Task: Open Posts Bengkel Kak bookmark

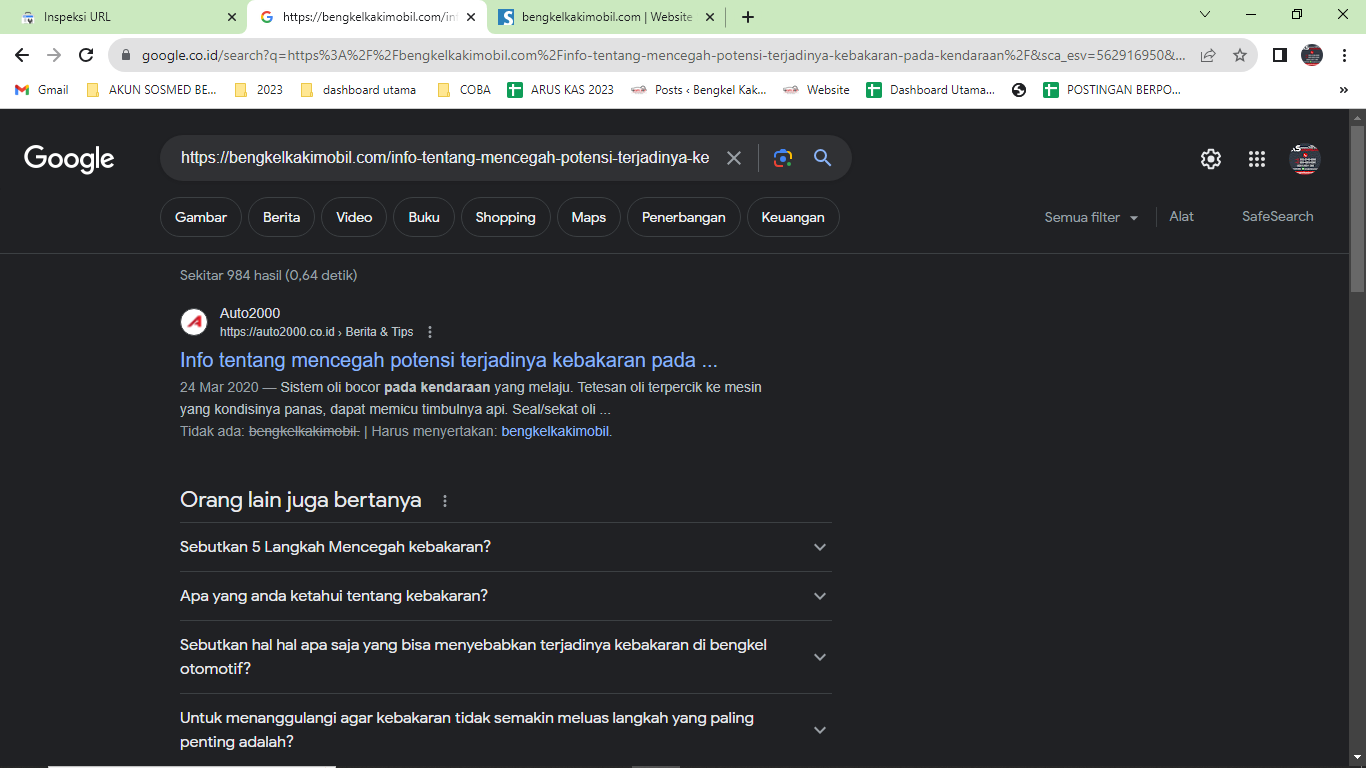Action: click(698, 90)
